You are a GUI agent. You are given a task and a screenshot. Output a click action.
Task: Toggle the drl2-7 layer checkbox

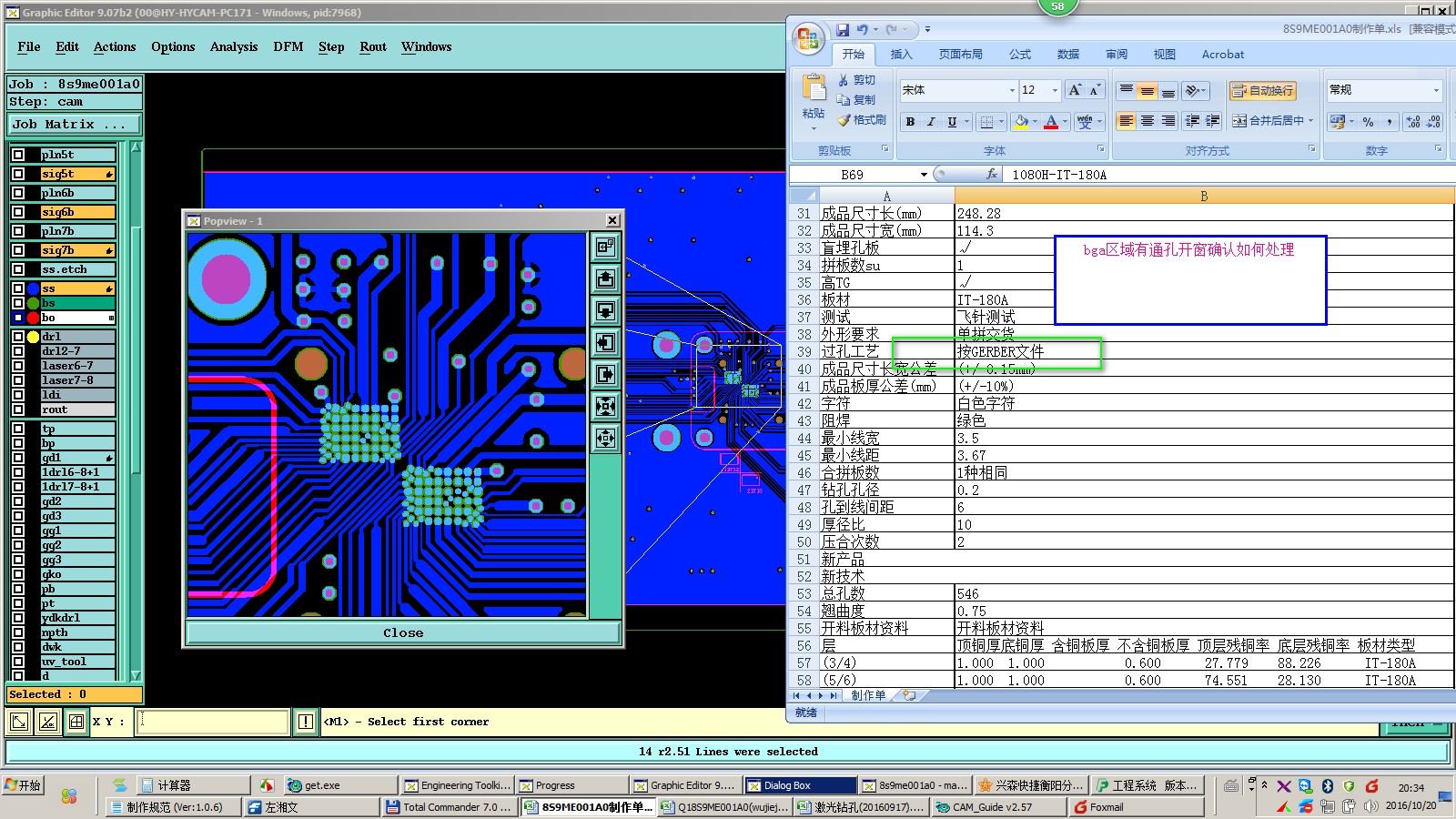[x=18, y=351]
